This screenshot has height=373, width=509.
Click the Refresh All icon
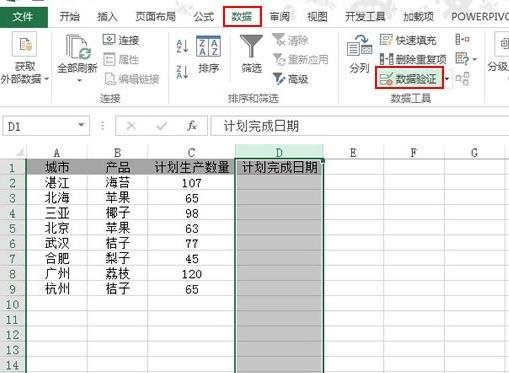[x=77, y=47]
